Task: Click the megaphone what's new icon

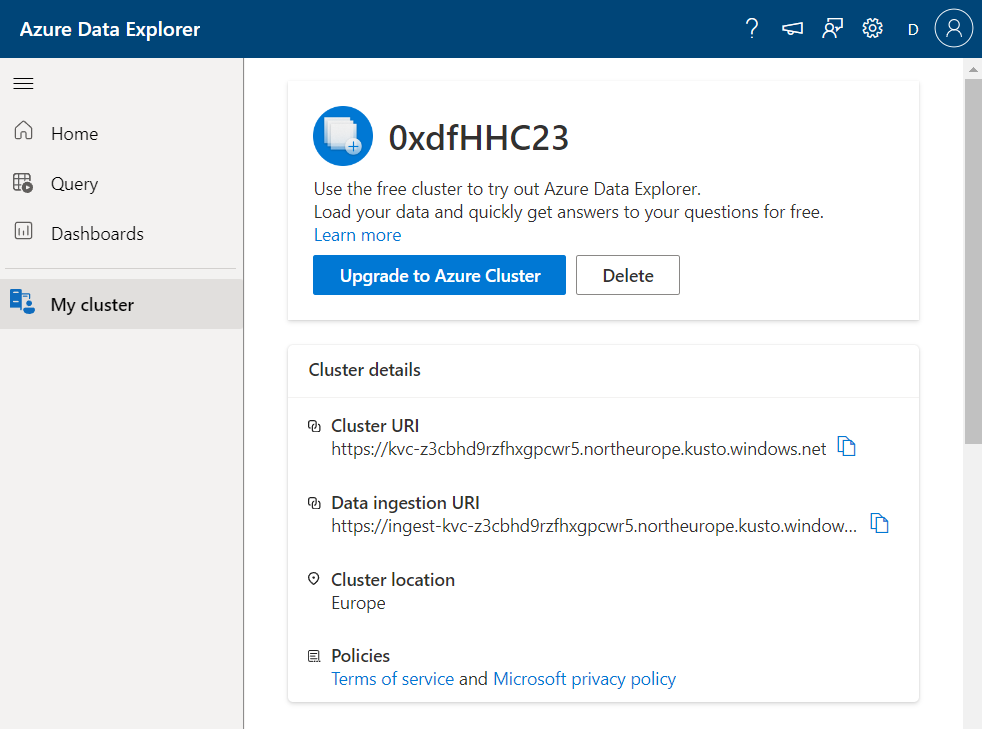Action: [792, 29]
